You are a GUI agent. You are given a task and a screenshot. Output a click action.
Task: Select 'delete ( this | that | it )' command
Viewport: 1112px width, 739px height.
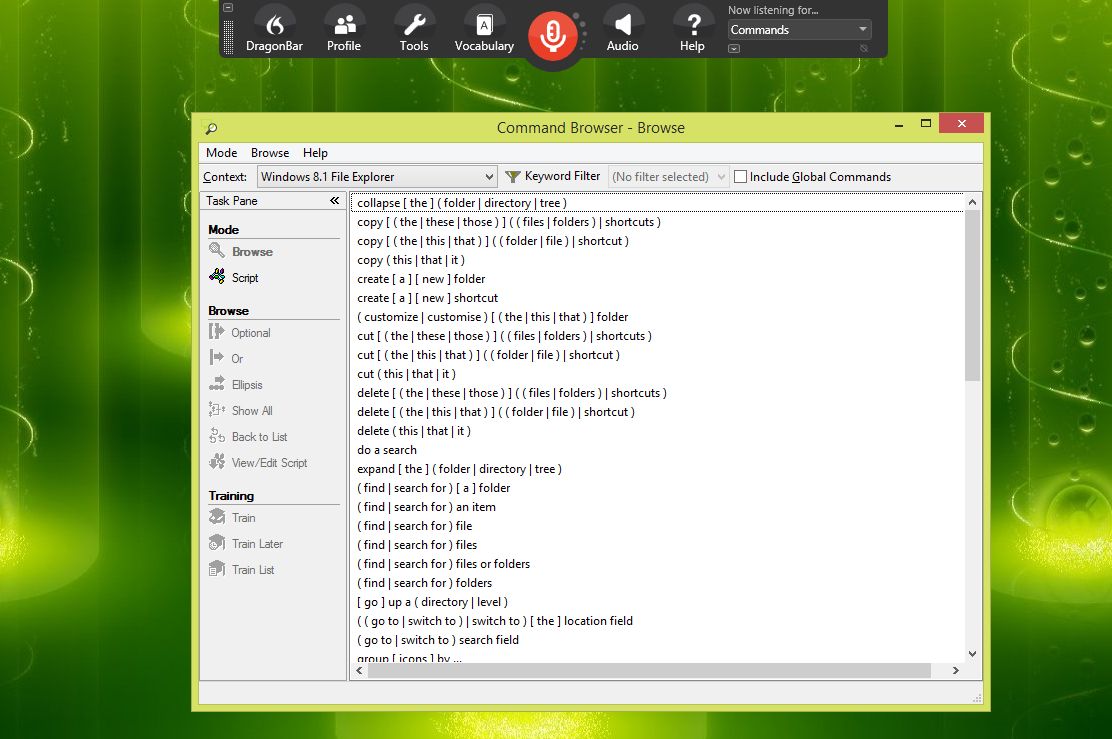click(x=657, y=430)
